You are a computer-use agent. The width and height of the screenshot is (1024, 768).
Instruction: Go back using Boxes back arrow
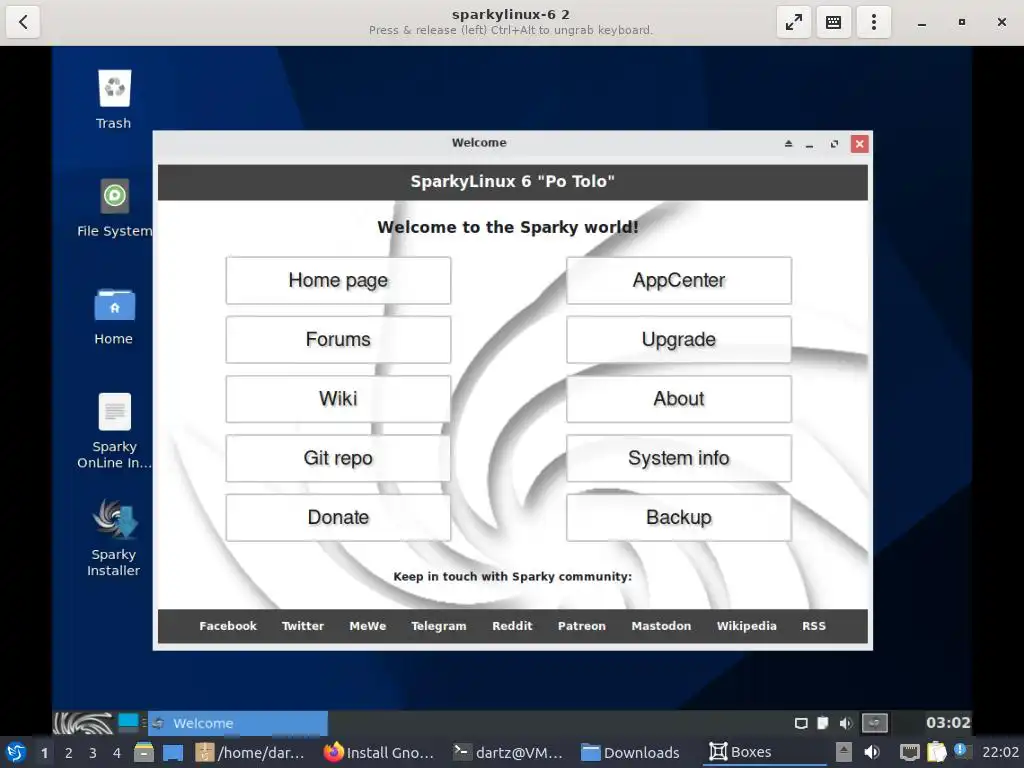[23, 22]
